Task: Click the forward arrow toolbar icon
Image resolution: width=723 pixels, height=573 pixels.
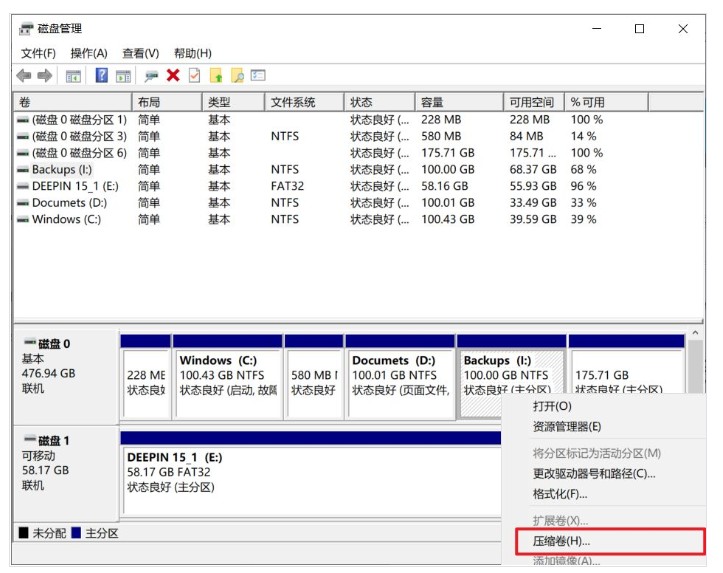Action: pos(45,76)
